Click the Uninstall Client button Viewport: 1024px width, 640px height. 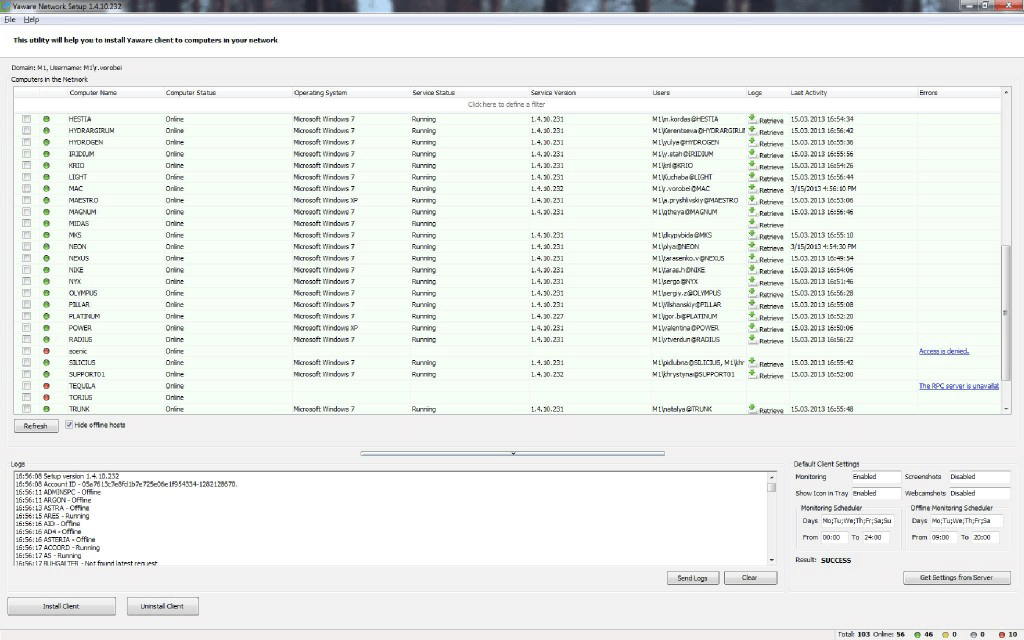(163, 607)
